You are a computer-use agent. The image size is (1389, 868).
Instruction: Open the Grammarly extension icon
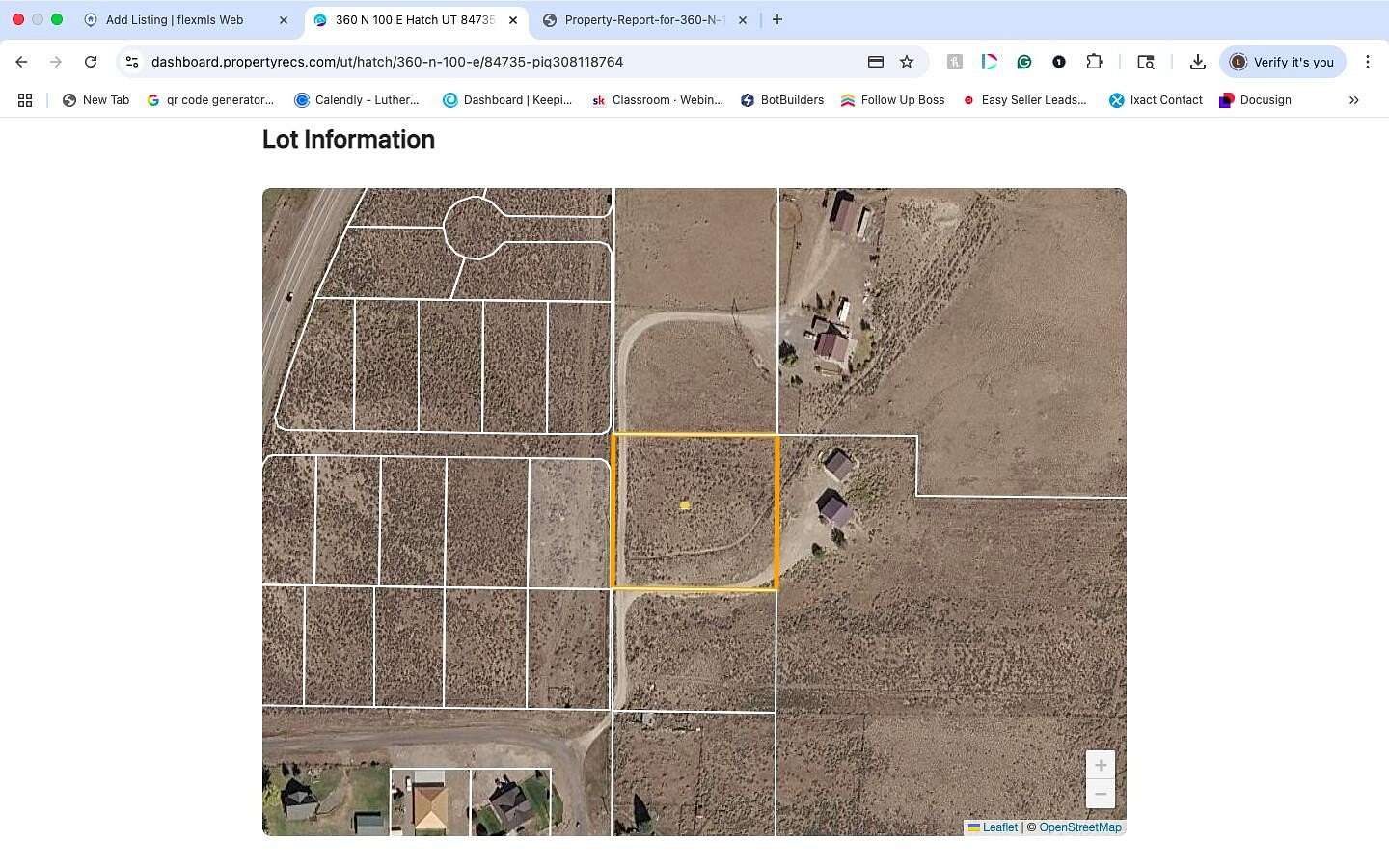1023,62
